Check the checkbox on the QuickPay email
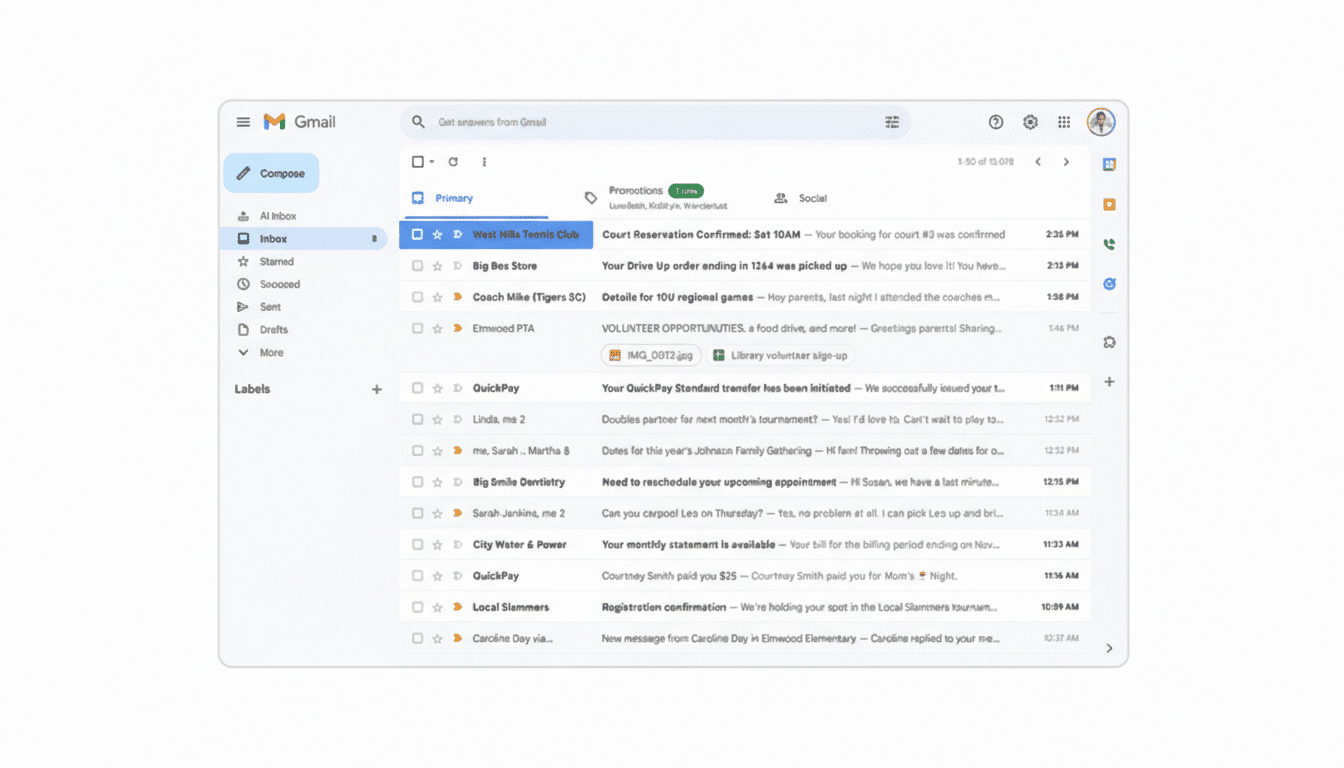 pyautogui.click(x=418, y=387)
